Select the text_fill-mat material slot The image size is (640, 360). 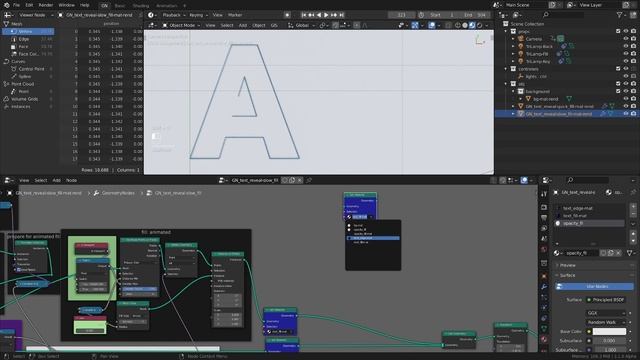590,216
